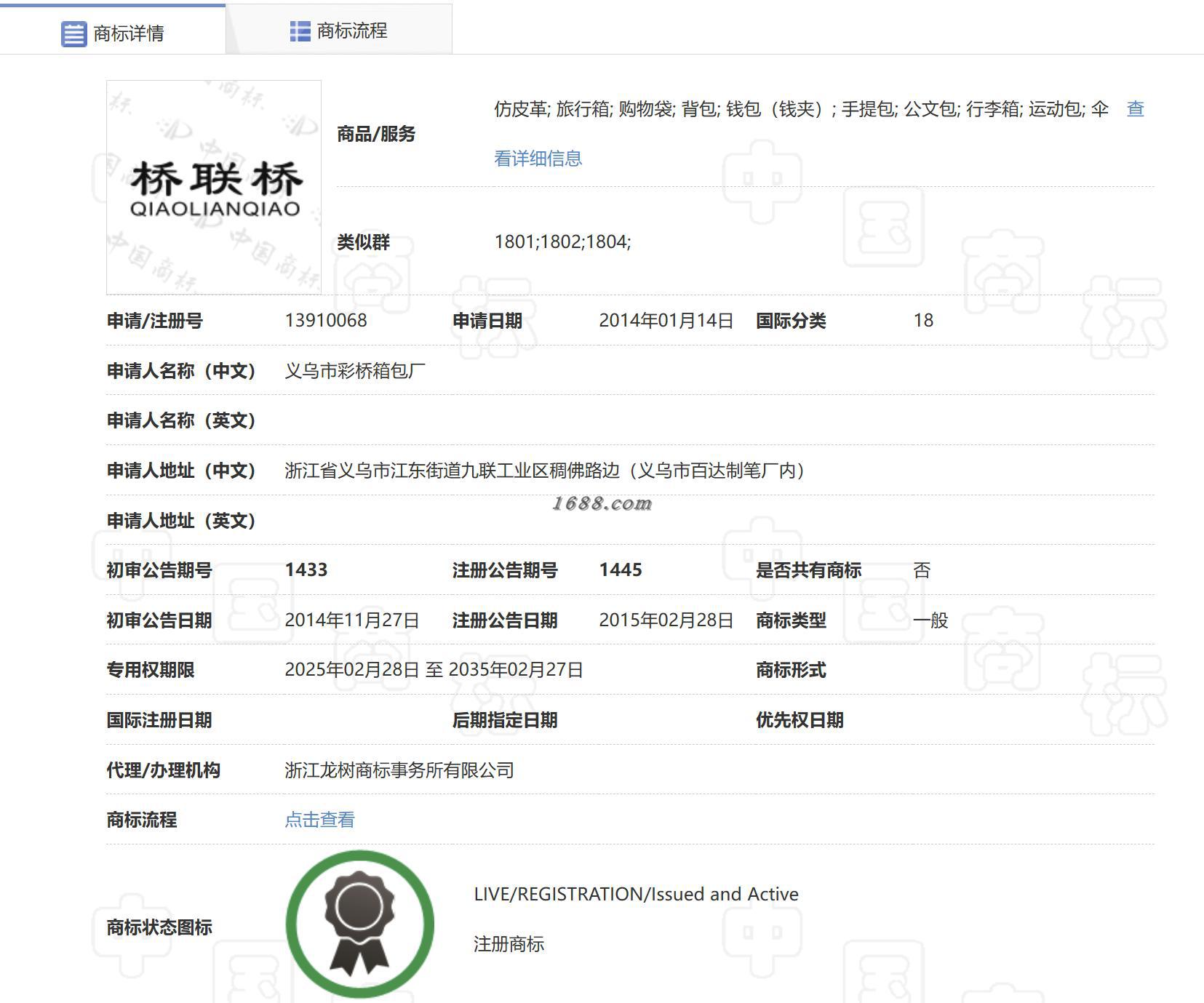Select applicant name 义乌市彩桥箱包厂

[x=355, y=371]
